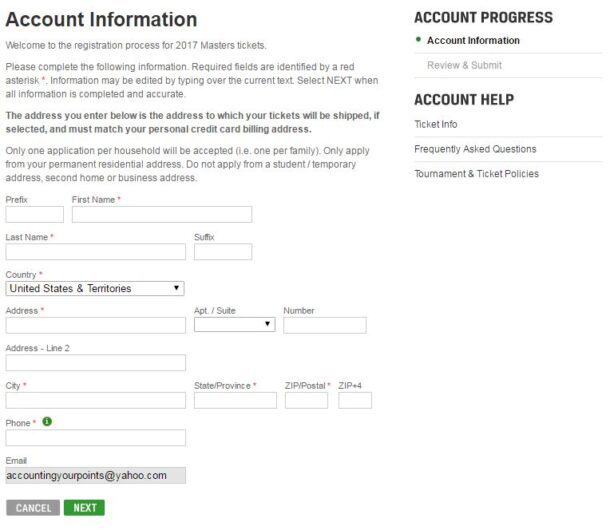610x530 pixels.
Task: Click the Phone number field
Action: (x=95, y=437)
